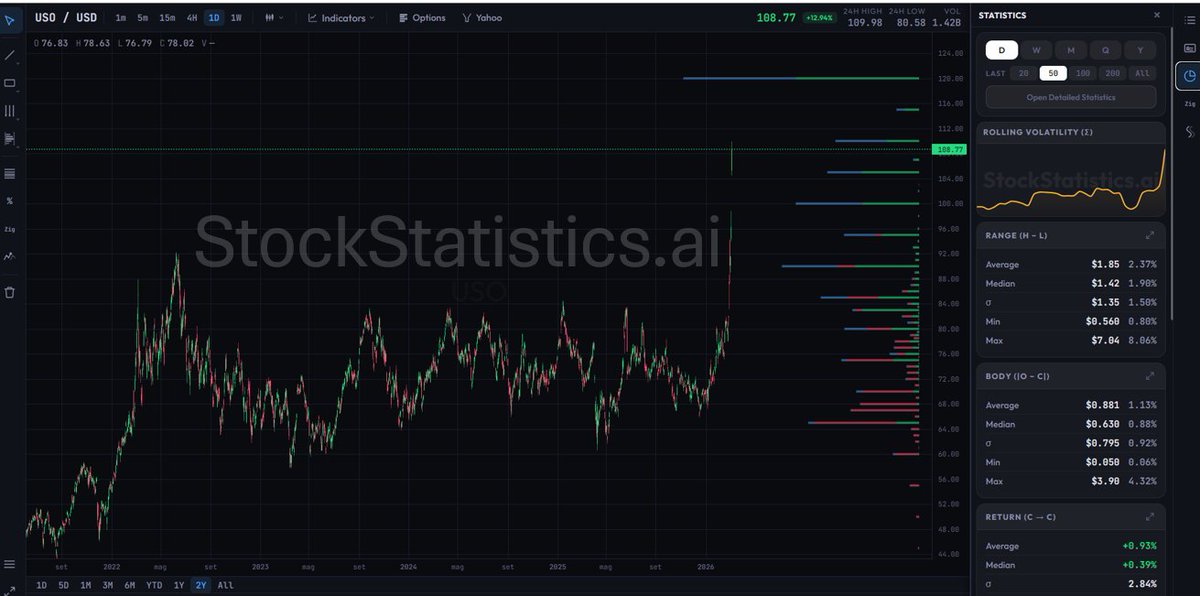Select the cursor pointer tool
The width and height of the screenshot is (1200, 596).
click(10, 19)
